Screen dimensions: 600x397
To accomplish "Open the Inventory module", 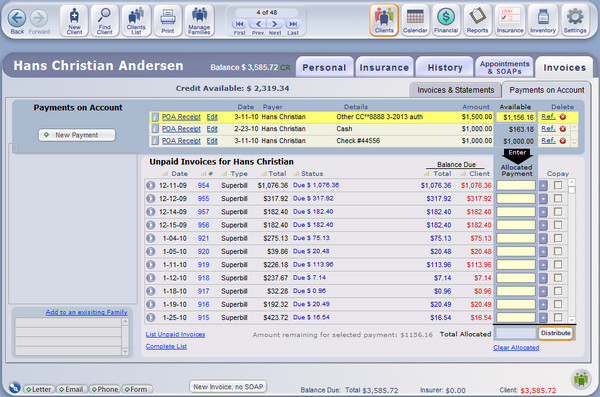I will point(543,20).
